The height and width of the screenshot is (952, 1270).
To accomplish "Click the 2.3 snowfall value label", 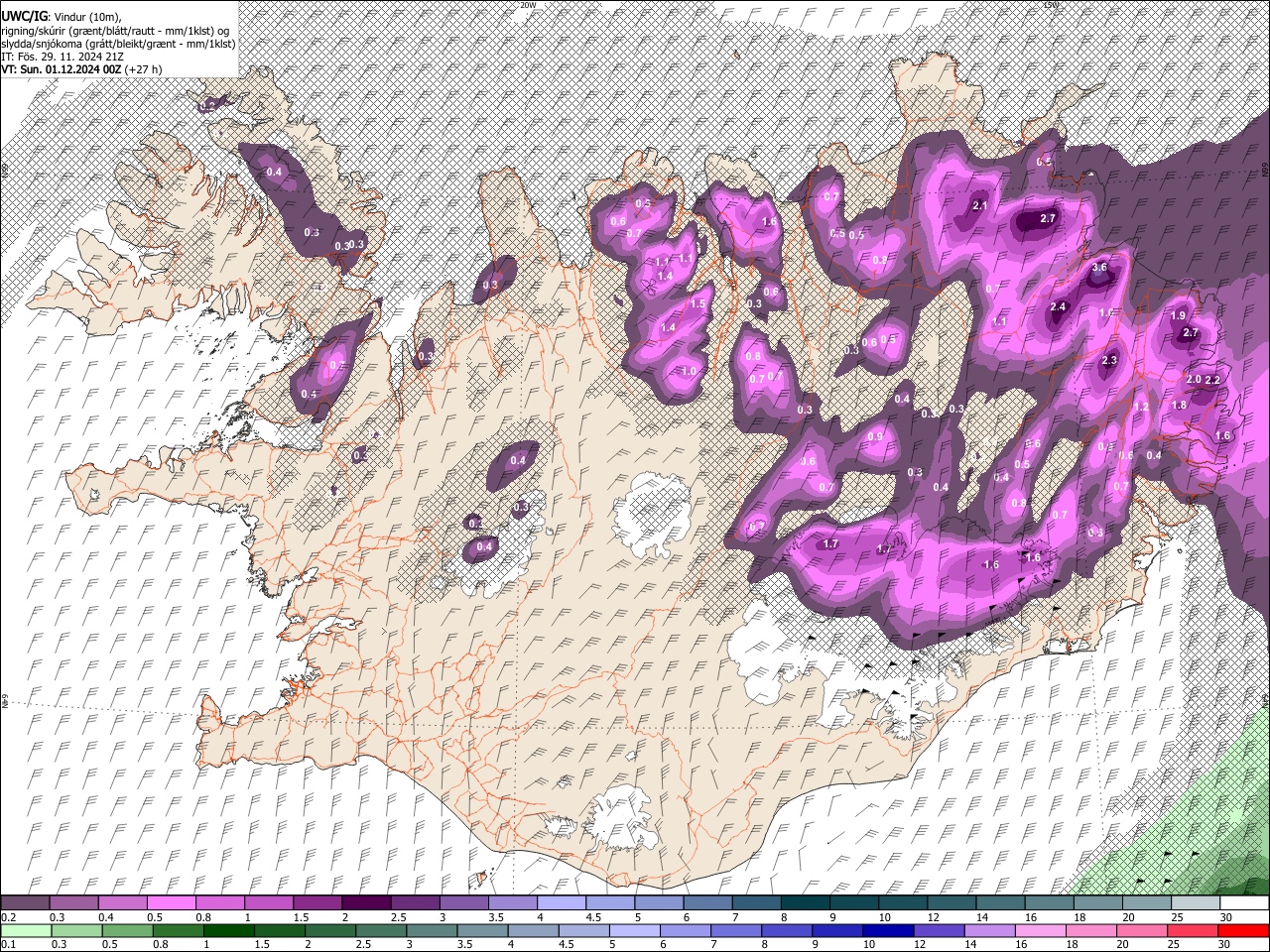I will click(x=1109, y=361).
